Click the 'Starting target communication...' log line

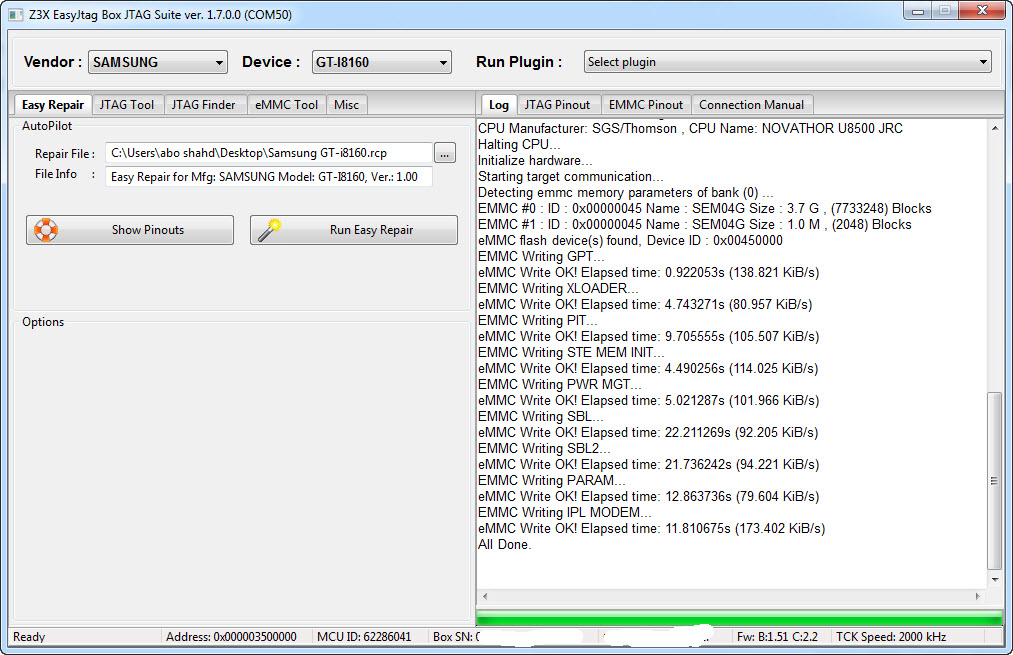coord(570,176)
